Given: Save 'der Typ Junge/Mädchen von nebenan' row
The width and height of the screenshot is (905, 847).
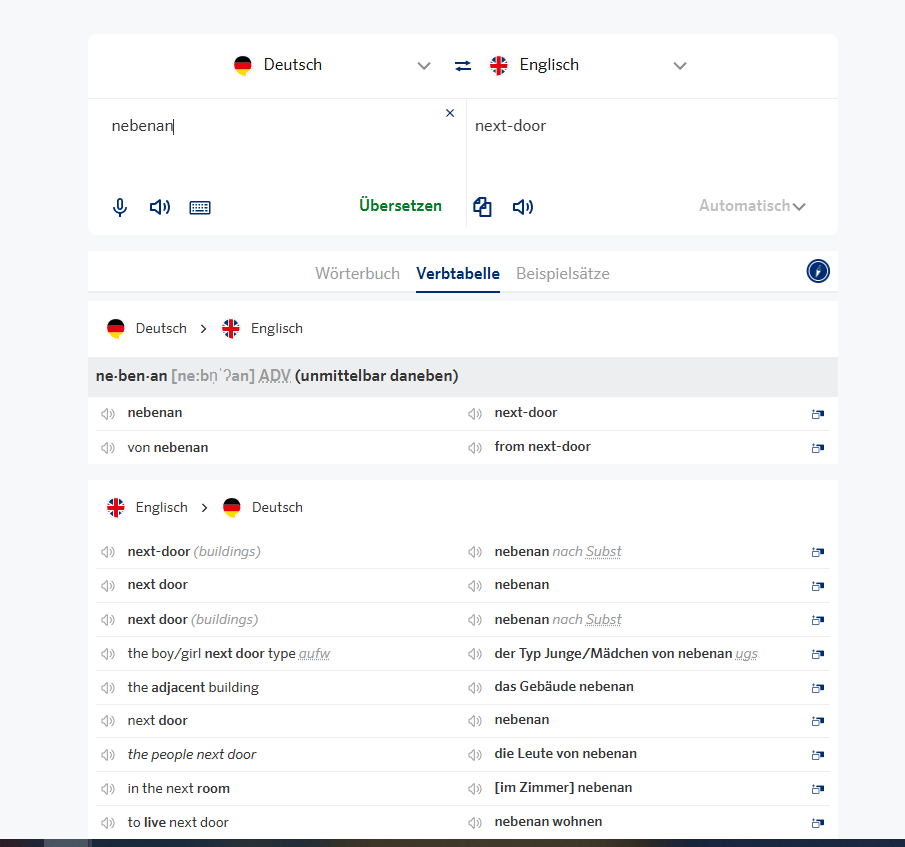Looking at the screenshot, I should pos(818,654).
